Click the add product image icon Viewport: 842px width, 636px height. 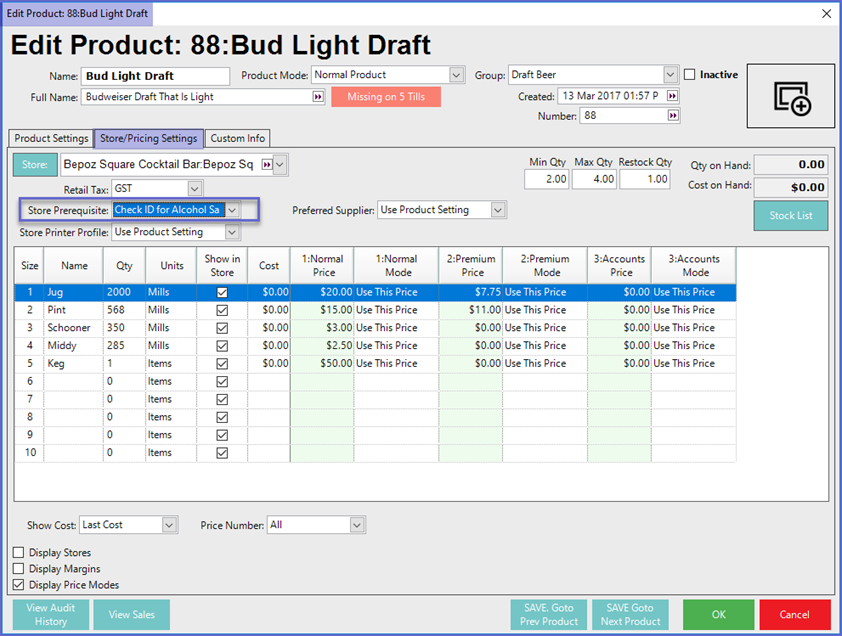tap(790, 97)
